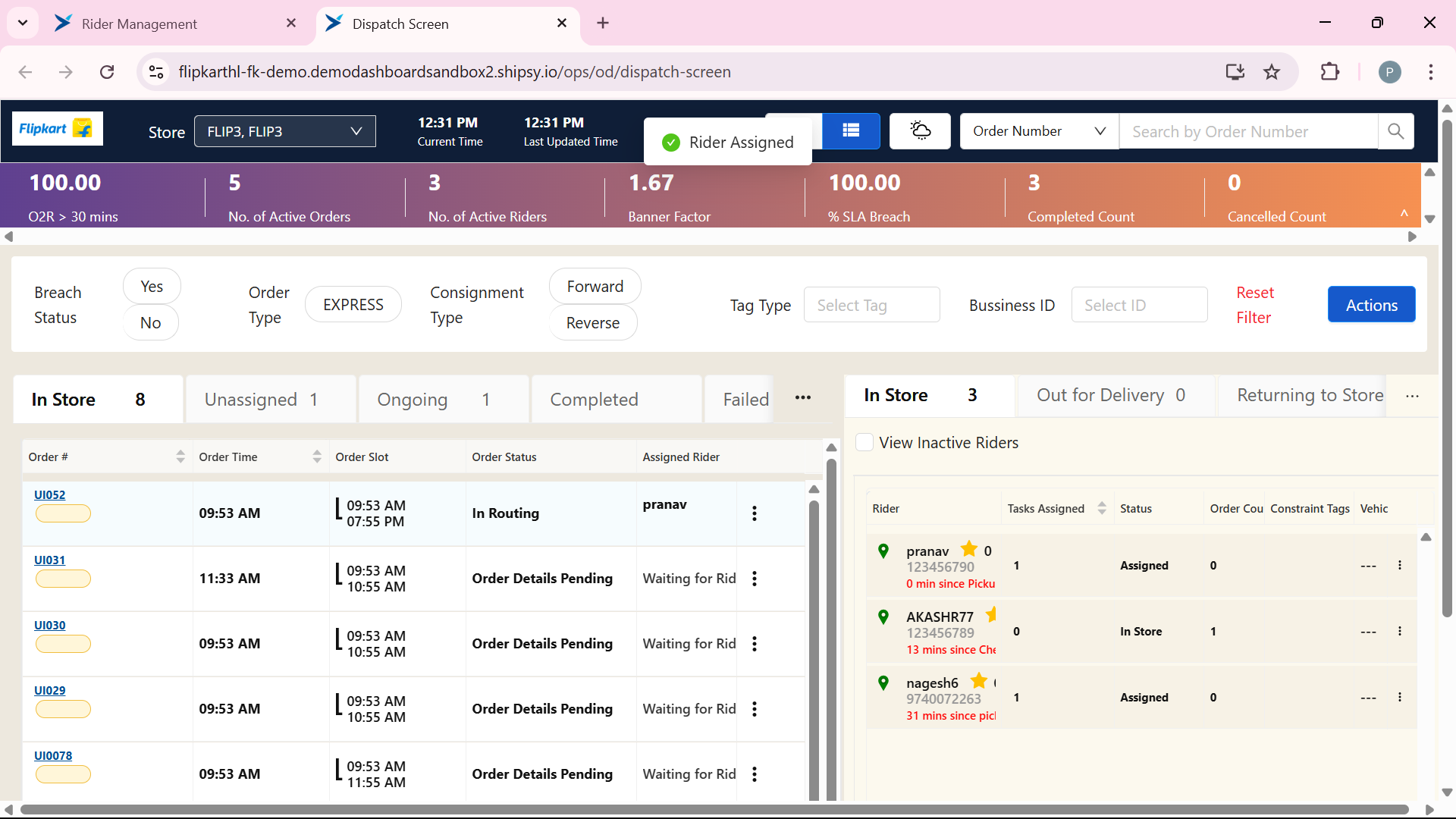Click the weather cloud icon button
1456x819 pixels.
pyautogui.click(x=920, y=131)
